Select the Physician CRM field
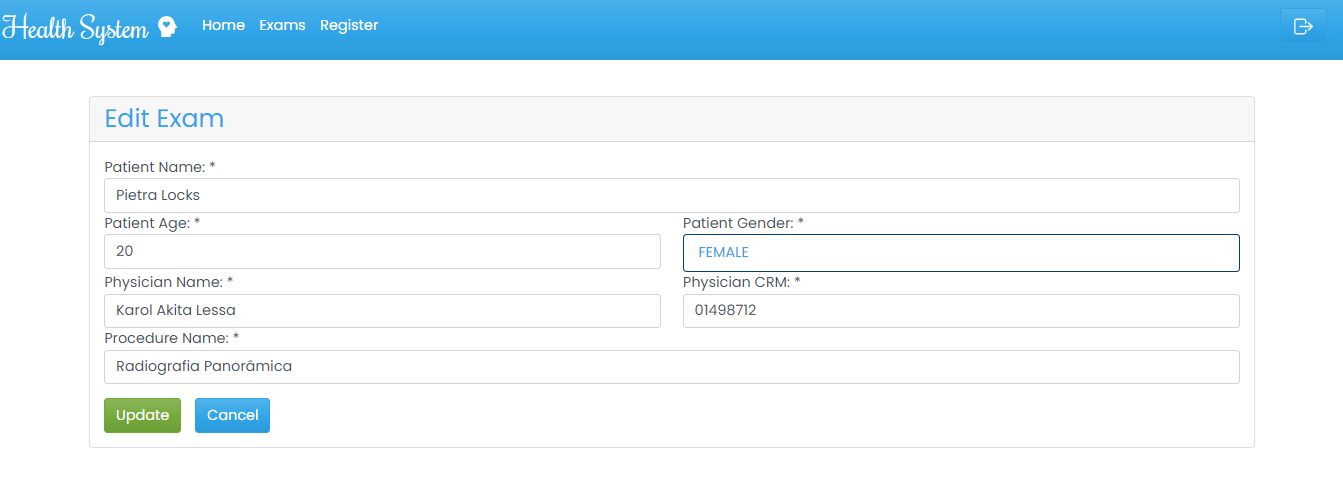The image size is (1343, 496). 961,310
